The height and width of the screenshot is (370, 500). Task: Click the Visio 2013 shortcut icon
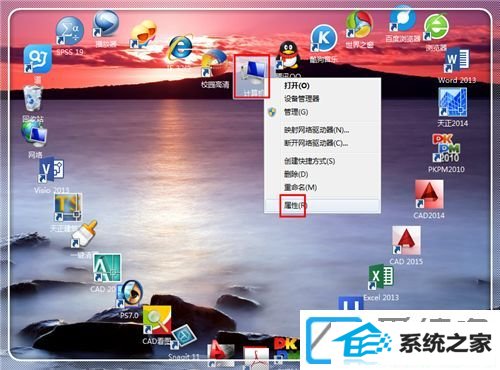click(52, 175)
